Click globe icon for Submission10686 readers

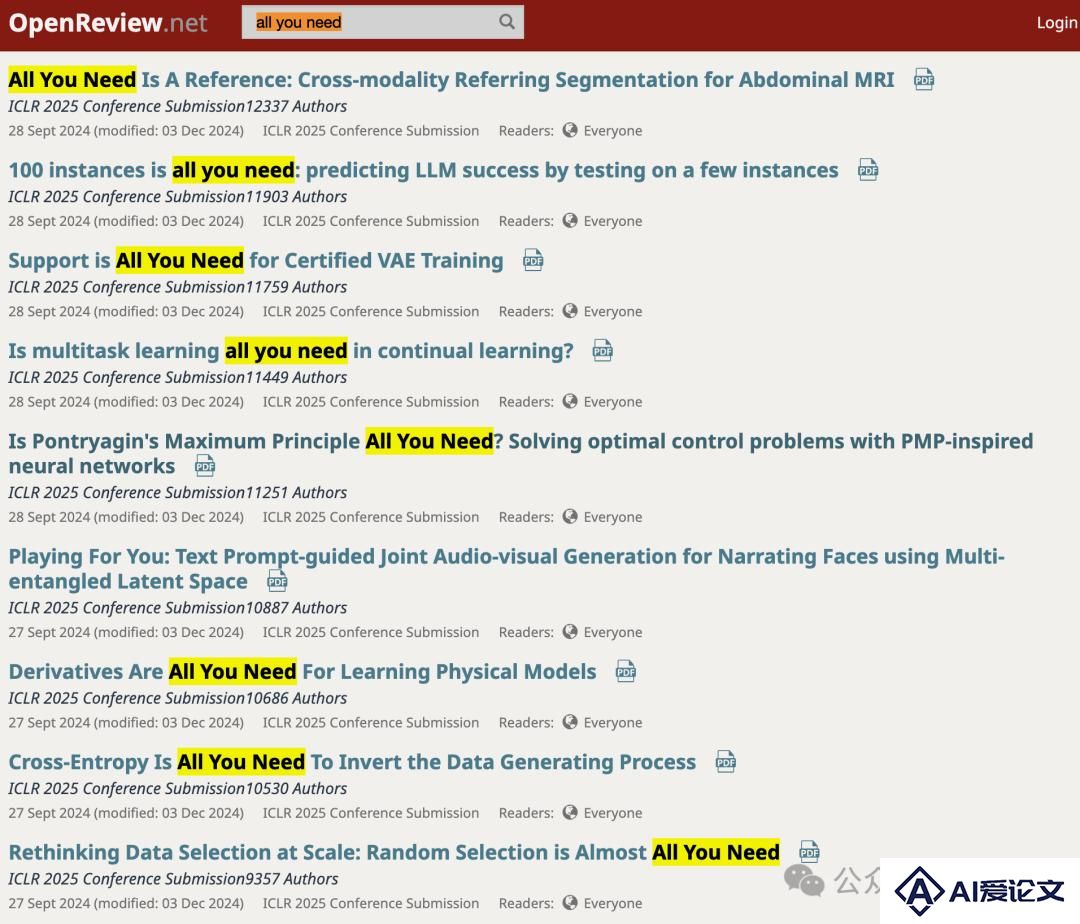click(x=570, y=722)
